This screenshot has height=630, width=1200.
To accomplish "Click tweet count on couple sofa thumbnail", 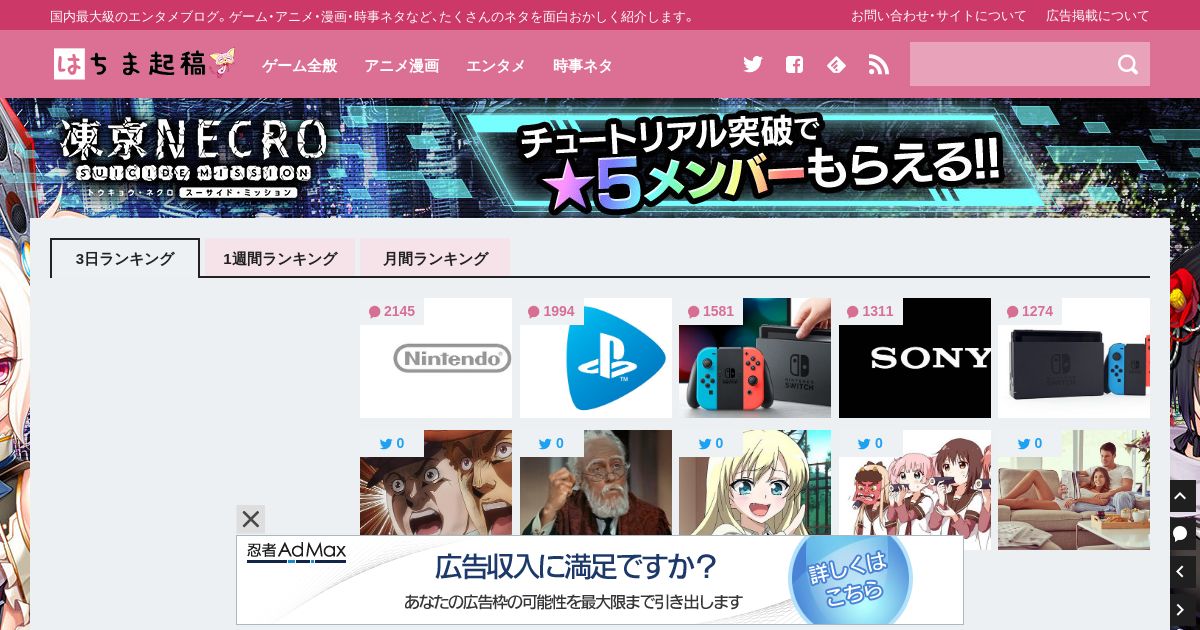I will point(1029,443).
